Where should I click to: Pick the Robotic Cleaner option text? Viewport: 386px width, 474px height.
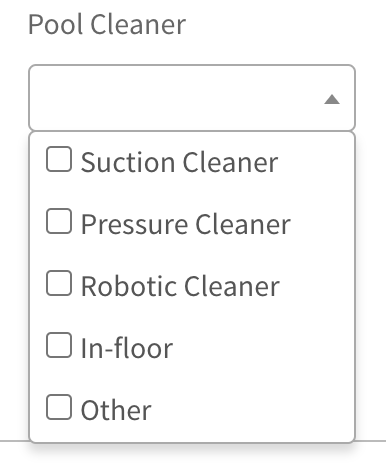180,286
